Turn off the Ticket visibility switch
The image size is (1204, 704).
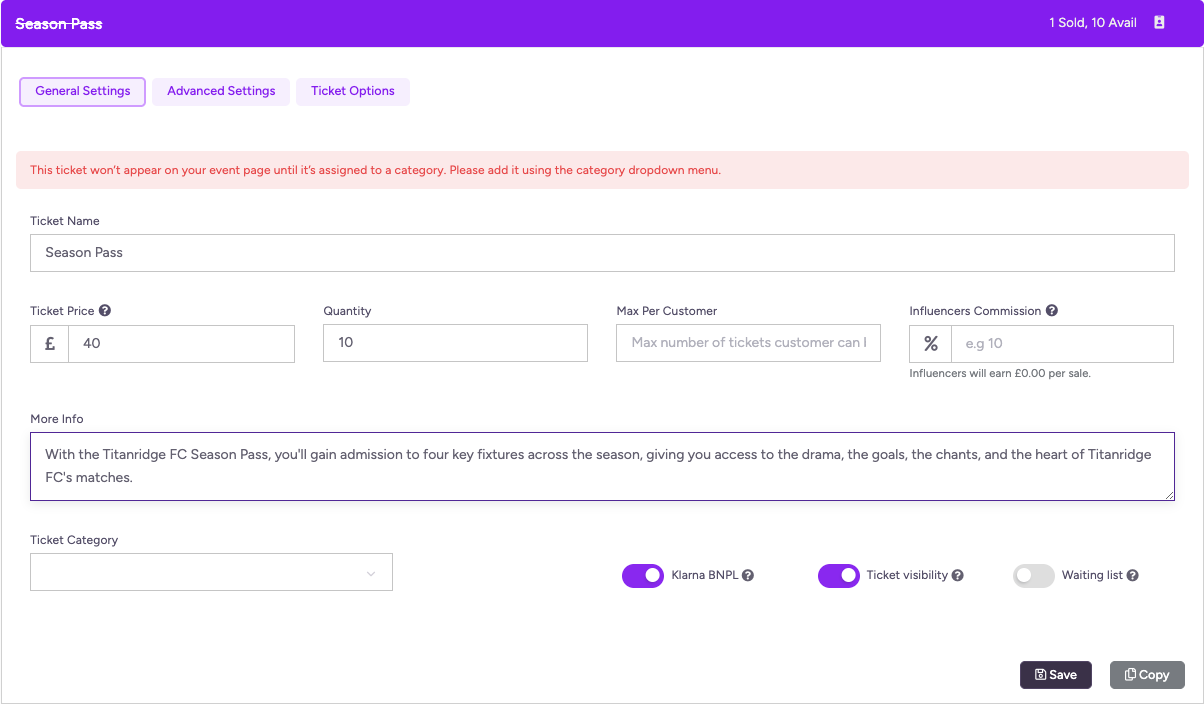[x=839, y=576]
